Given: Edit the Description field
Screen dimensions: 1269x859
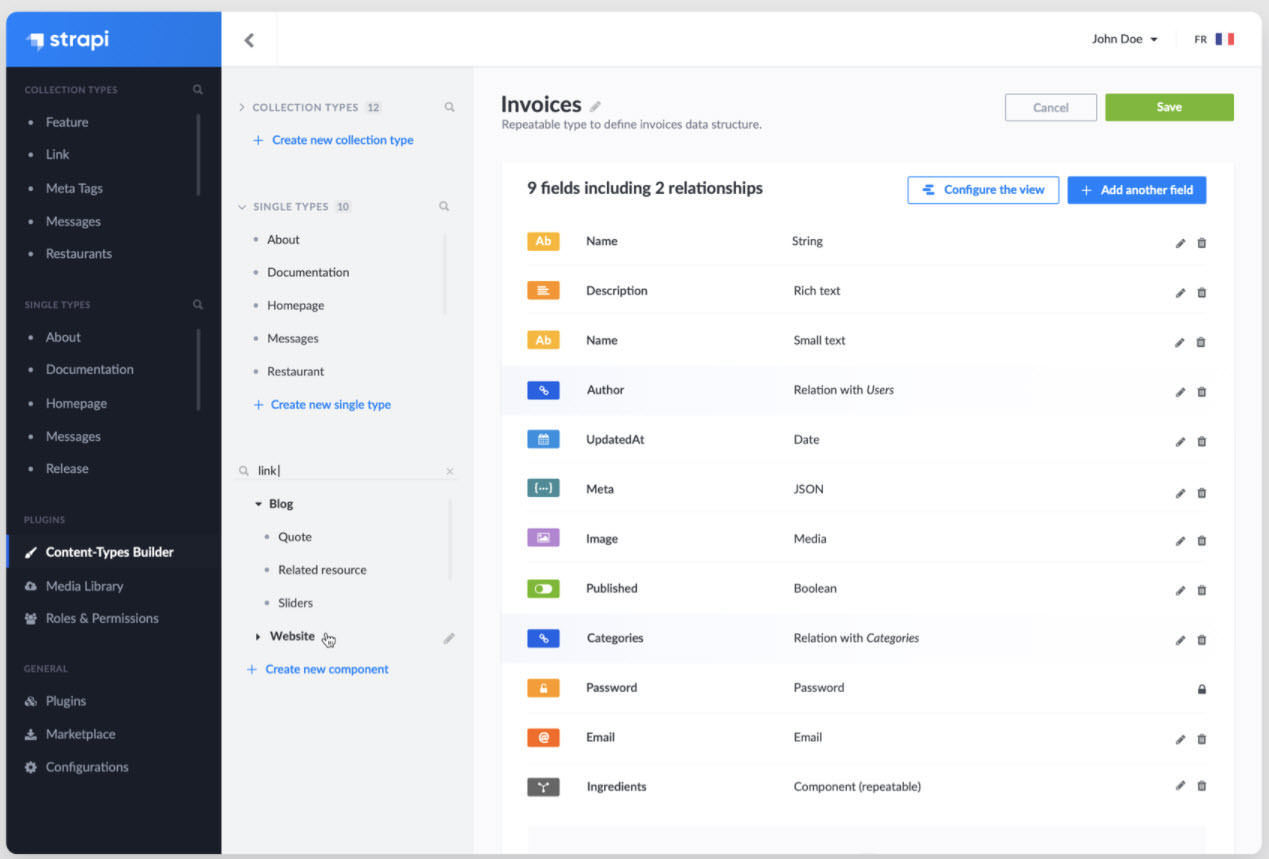Looking at the screenshot, I should coord(1180,292).
